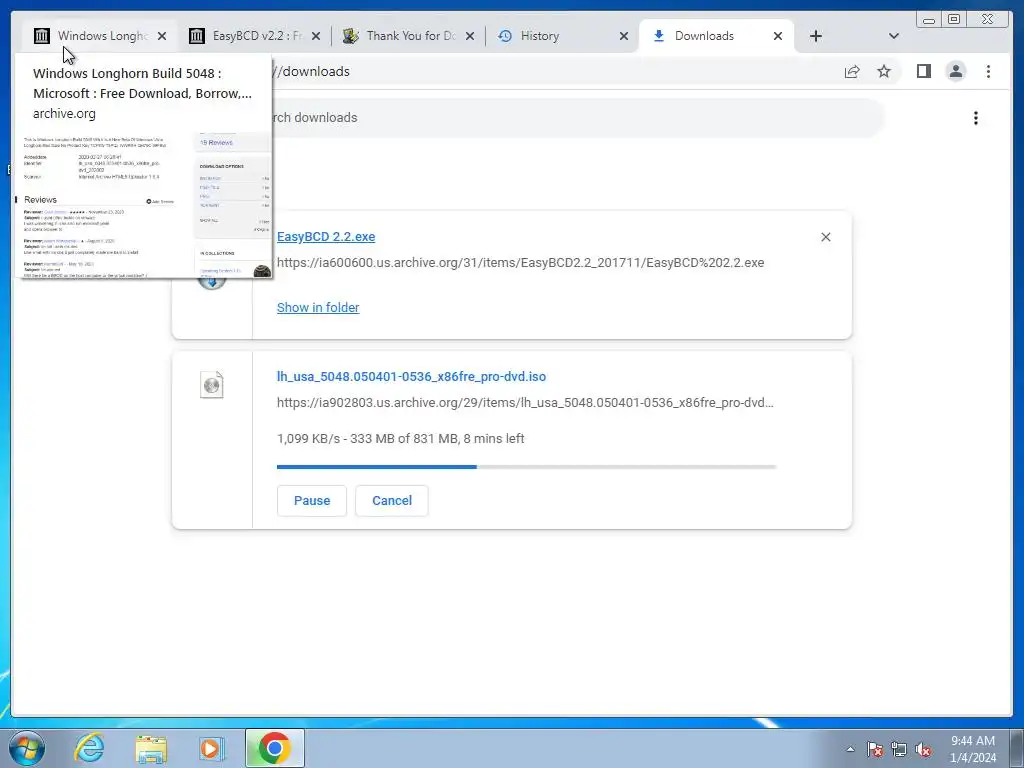Open Windows Media Player from taskbar

[211, 749]
